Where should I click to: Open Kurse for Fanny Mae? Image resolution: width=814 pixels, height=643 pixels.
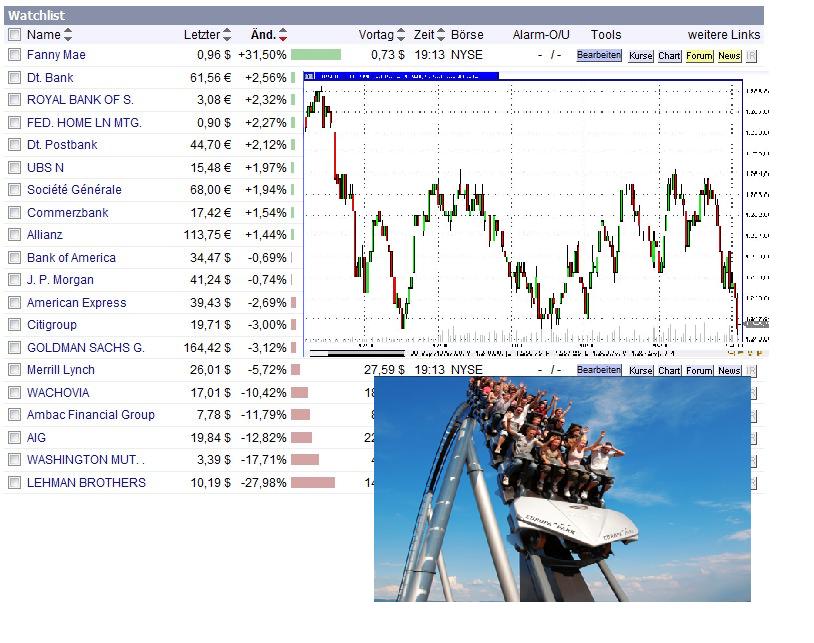click(641, 56)
